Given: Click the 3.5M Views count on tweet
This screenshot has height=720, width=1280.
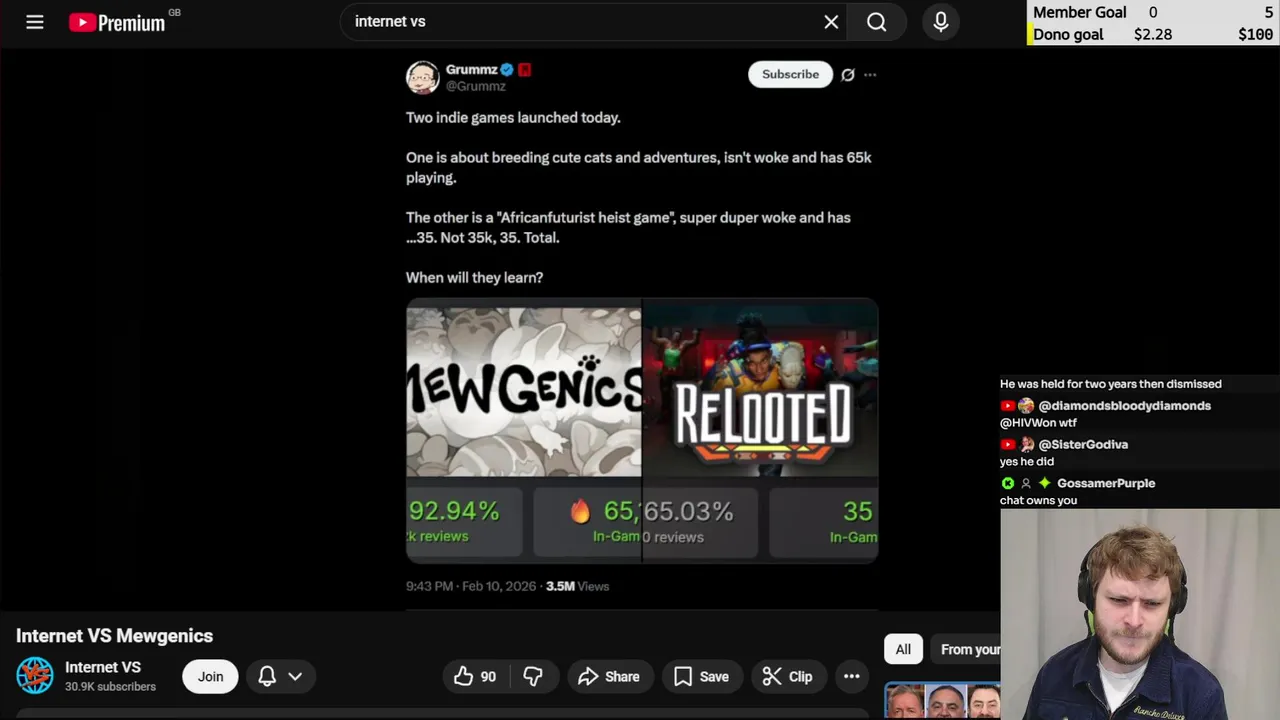Looking at the screenshot, I should 577,586.
